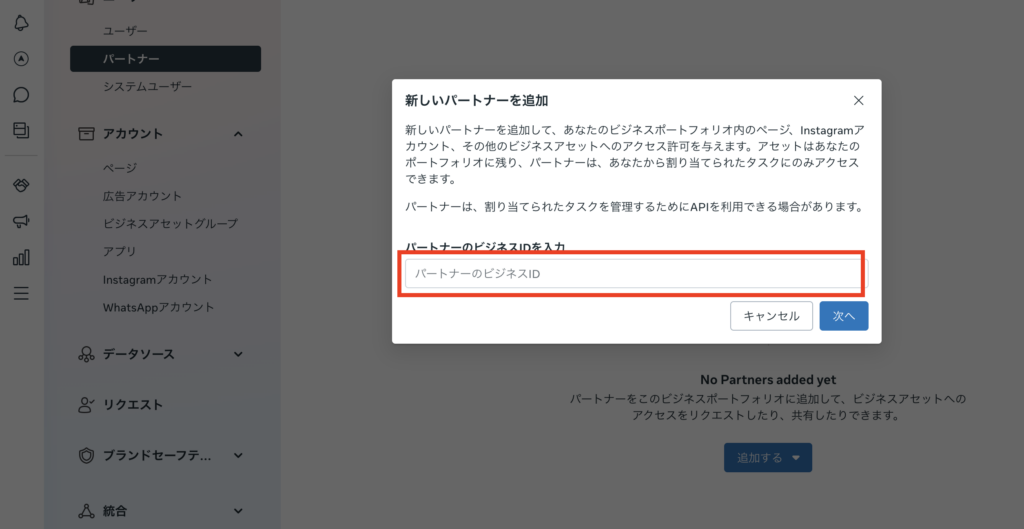Image resolution: width=1024 pixels, height=529 pixels.
Task: Open the compass navigation icon in left rail
Action: click(21, 59)
